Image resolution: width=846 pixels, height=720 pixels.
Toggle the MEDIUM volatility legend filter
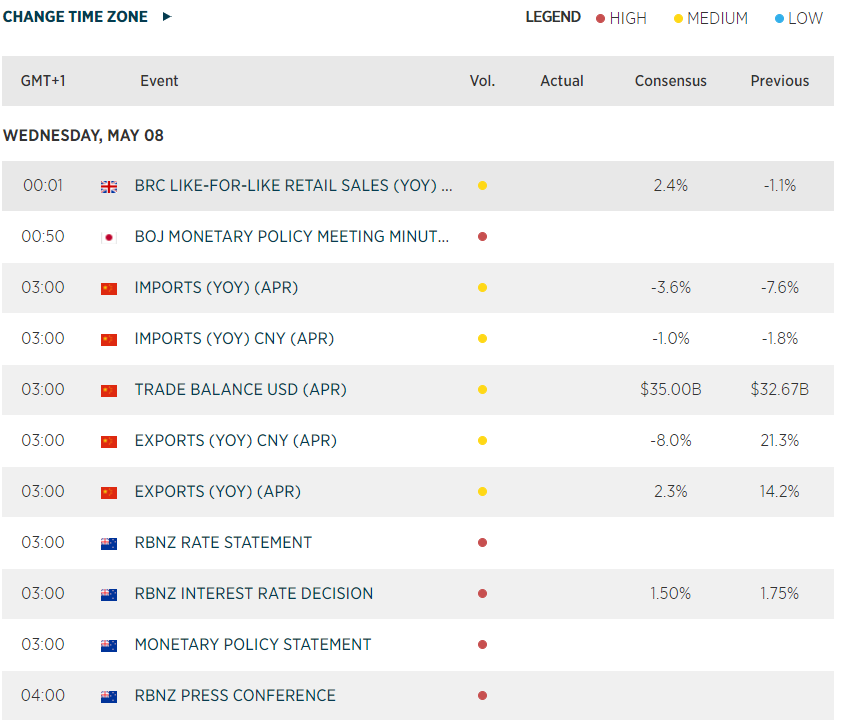711,18
